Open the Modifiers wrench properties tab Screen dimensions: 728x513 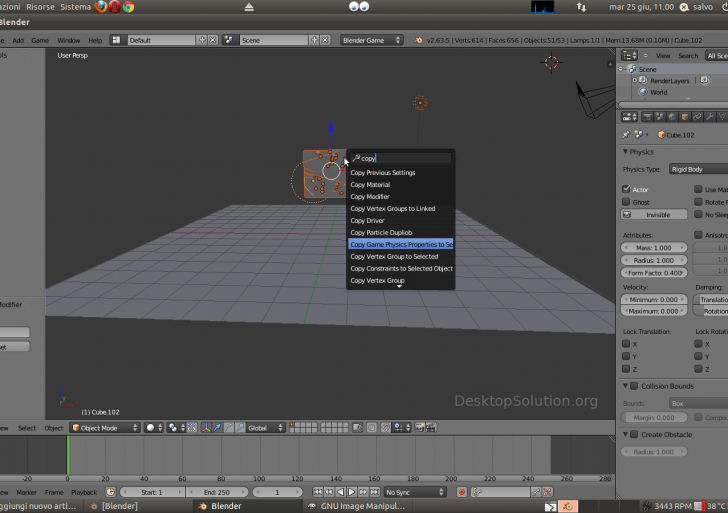tap(710, 117)
